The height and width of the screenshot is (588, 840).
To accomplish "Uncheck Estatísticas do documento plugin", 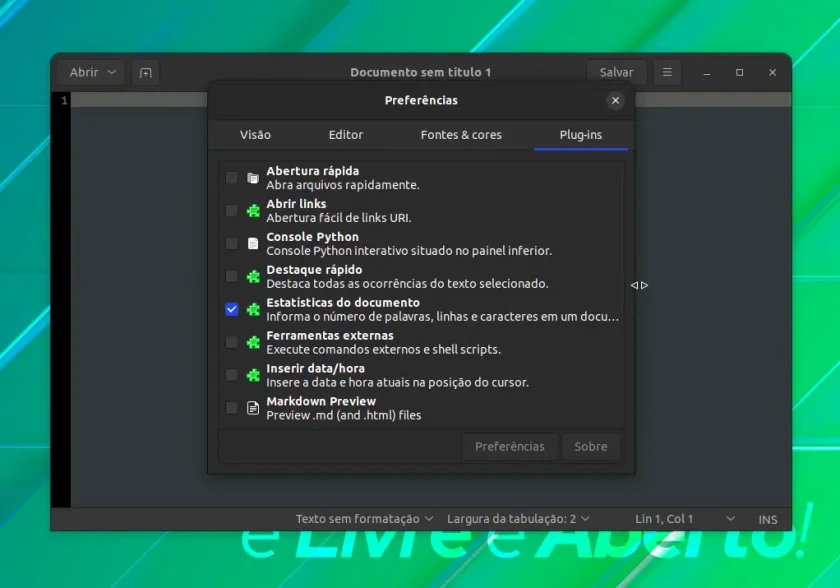I will point(231,310).
